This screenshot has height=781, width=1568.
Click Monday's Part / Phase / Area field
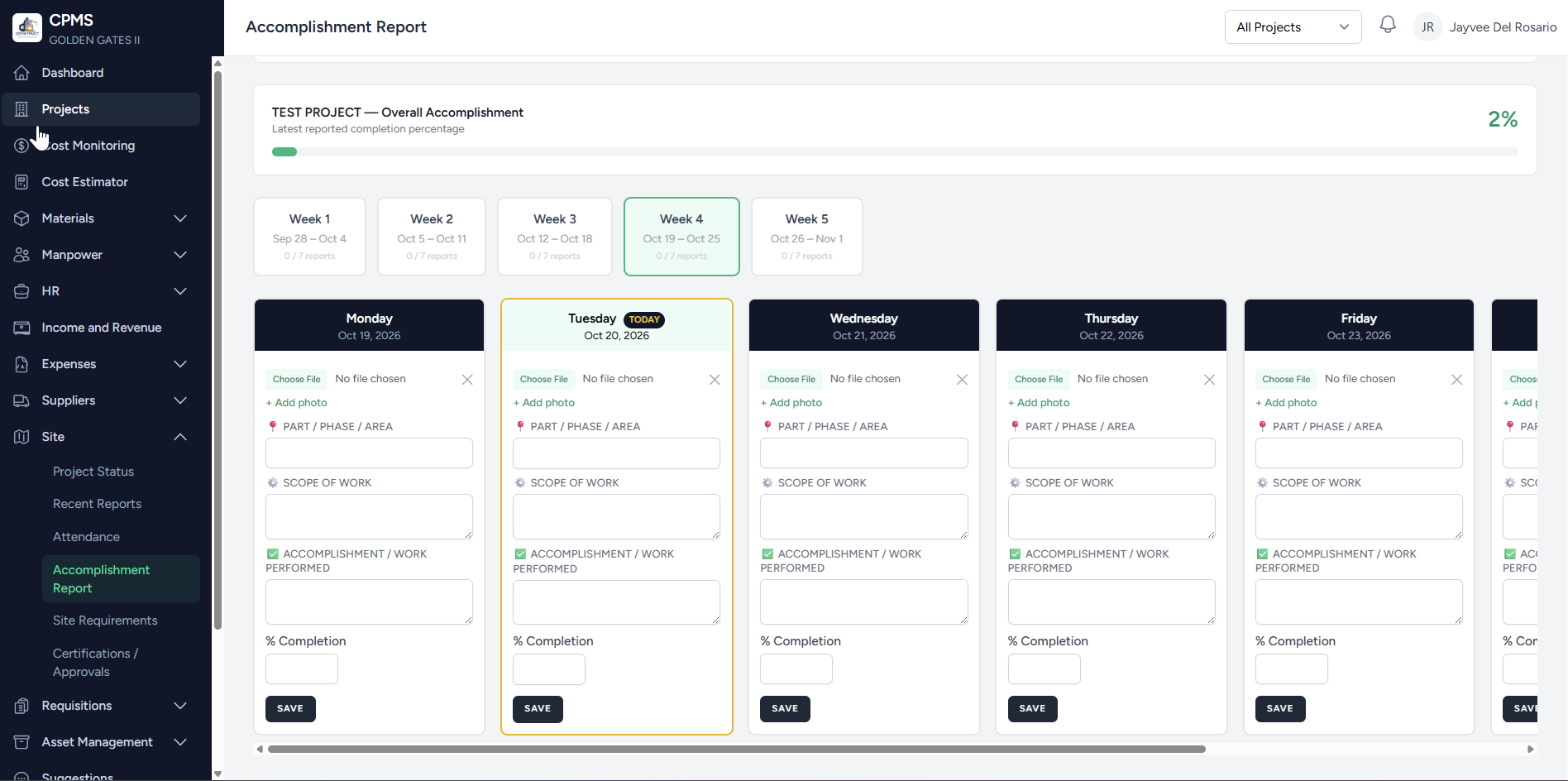pyautogui.click(x=369, y=453)
